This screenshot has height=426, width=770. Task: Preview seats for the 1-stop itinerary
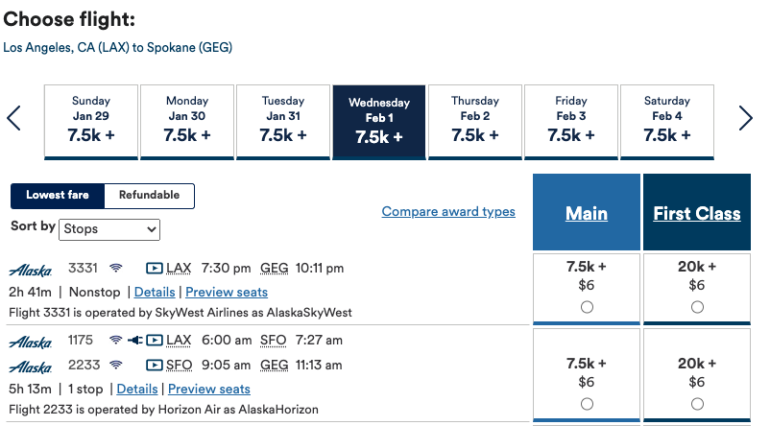pyautogui.click(x=209, y=388)
